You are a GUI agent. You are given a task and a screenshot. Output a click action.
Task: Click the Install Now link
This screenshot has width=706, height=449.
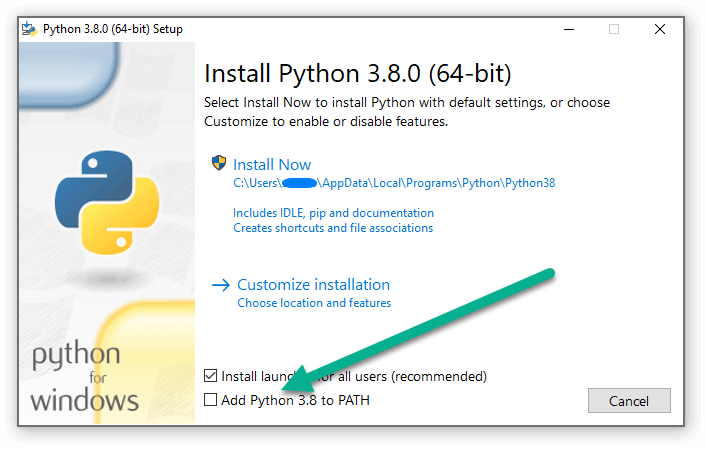[272, 165]
